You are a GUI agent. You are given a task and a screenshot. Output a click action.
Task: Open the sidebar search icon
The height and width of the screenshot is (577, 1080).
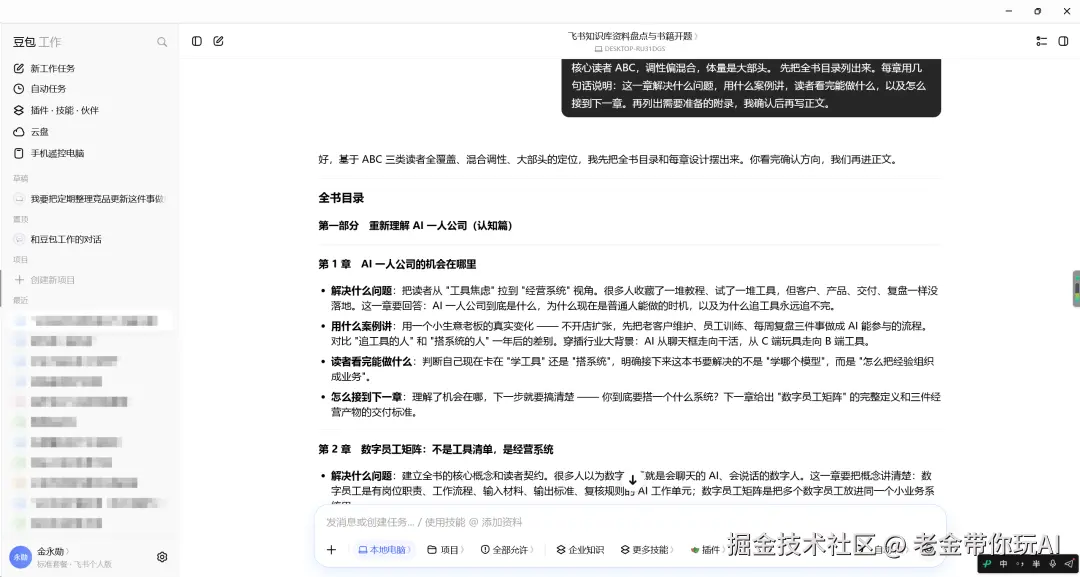pos(162,42)
